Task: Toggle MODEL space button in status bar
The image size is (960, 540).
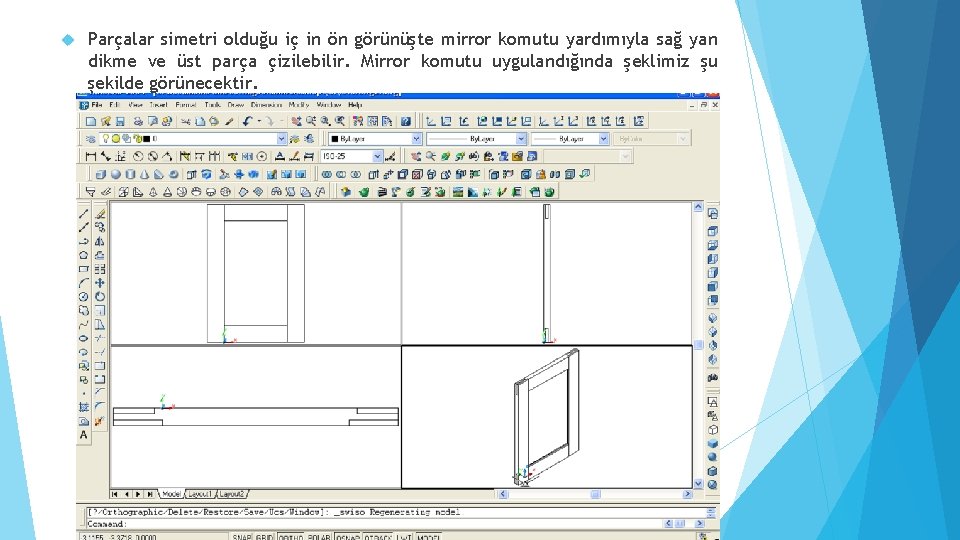Action: coord(429,537)
